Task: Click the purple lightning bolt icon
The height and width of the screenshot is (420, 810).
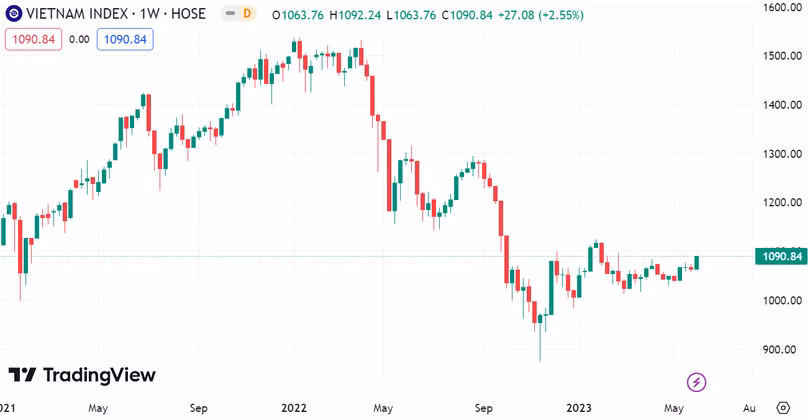Action: 697,382
